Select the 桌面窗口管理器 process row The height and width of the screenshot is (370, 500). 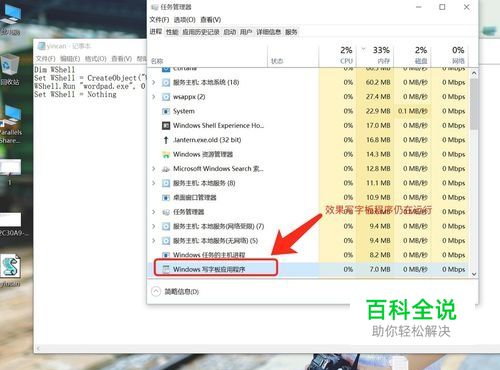(308, 198)
